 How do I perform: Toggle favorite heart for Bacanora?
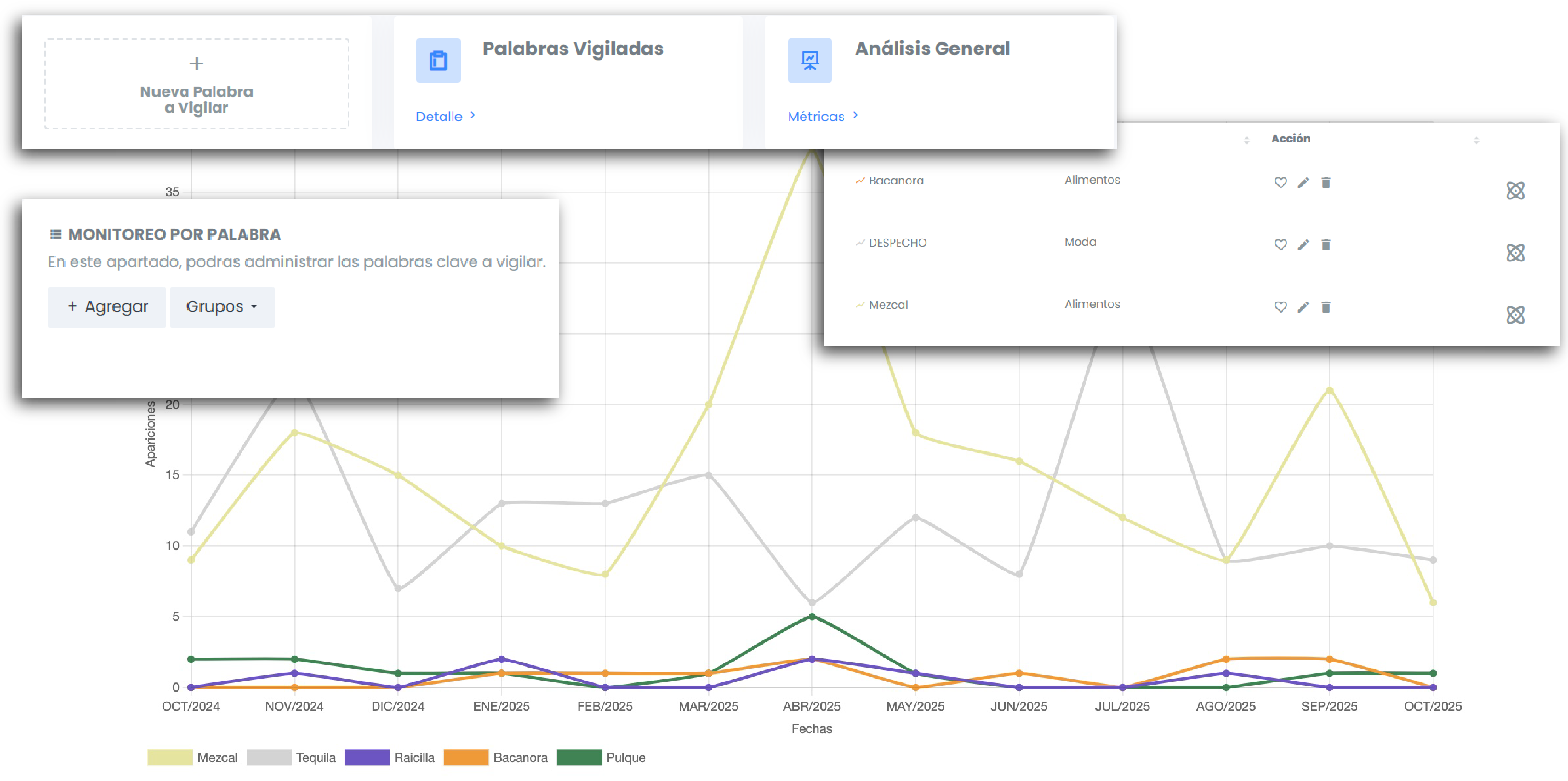click(1280, 183)
